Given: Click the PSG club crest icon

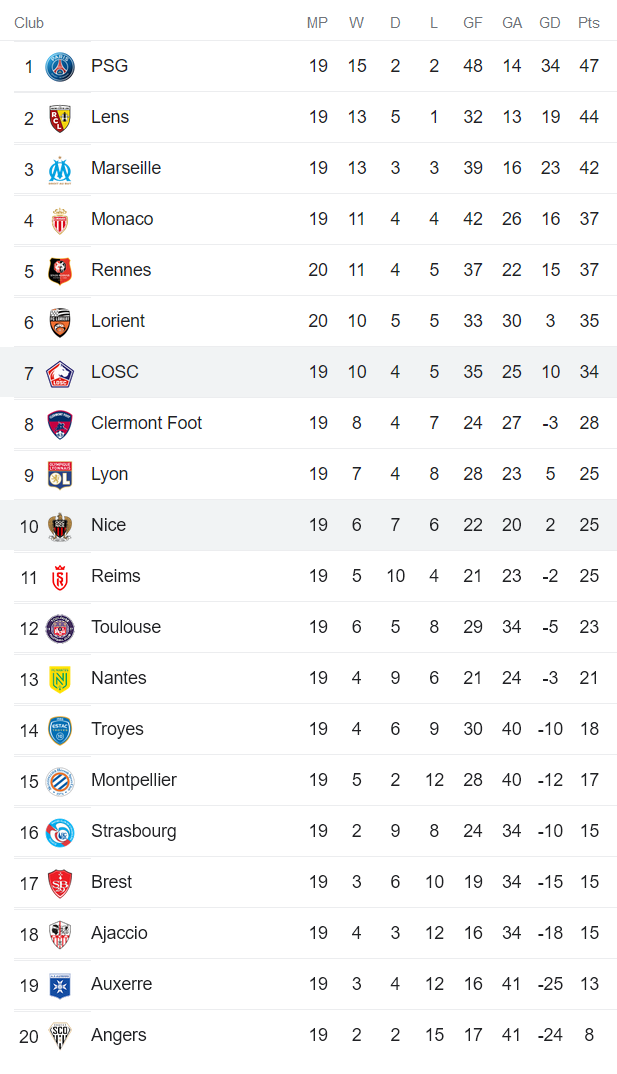Looking at the screenshot, I should click(60, 67).
